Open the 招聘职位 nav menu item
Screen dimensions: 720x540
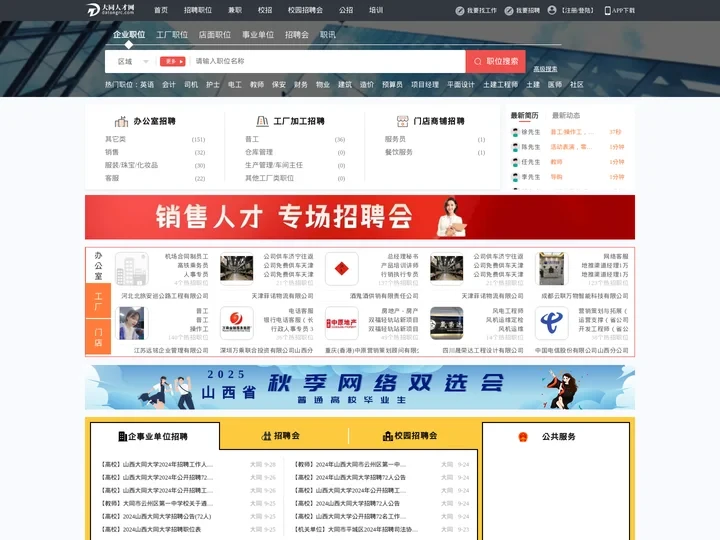coord(198,10)
